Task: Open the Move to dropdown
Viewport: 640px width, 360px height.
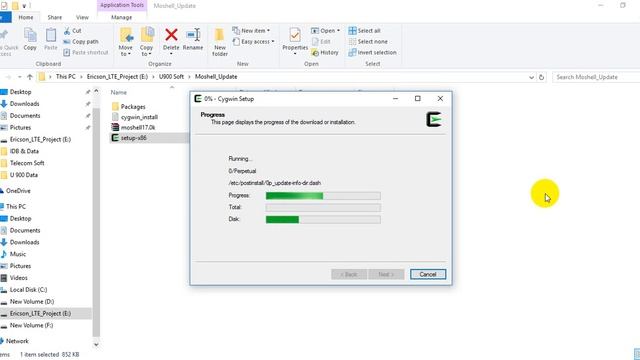Action: point(125,42)
